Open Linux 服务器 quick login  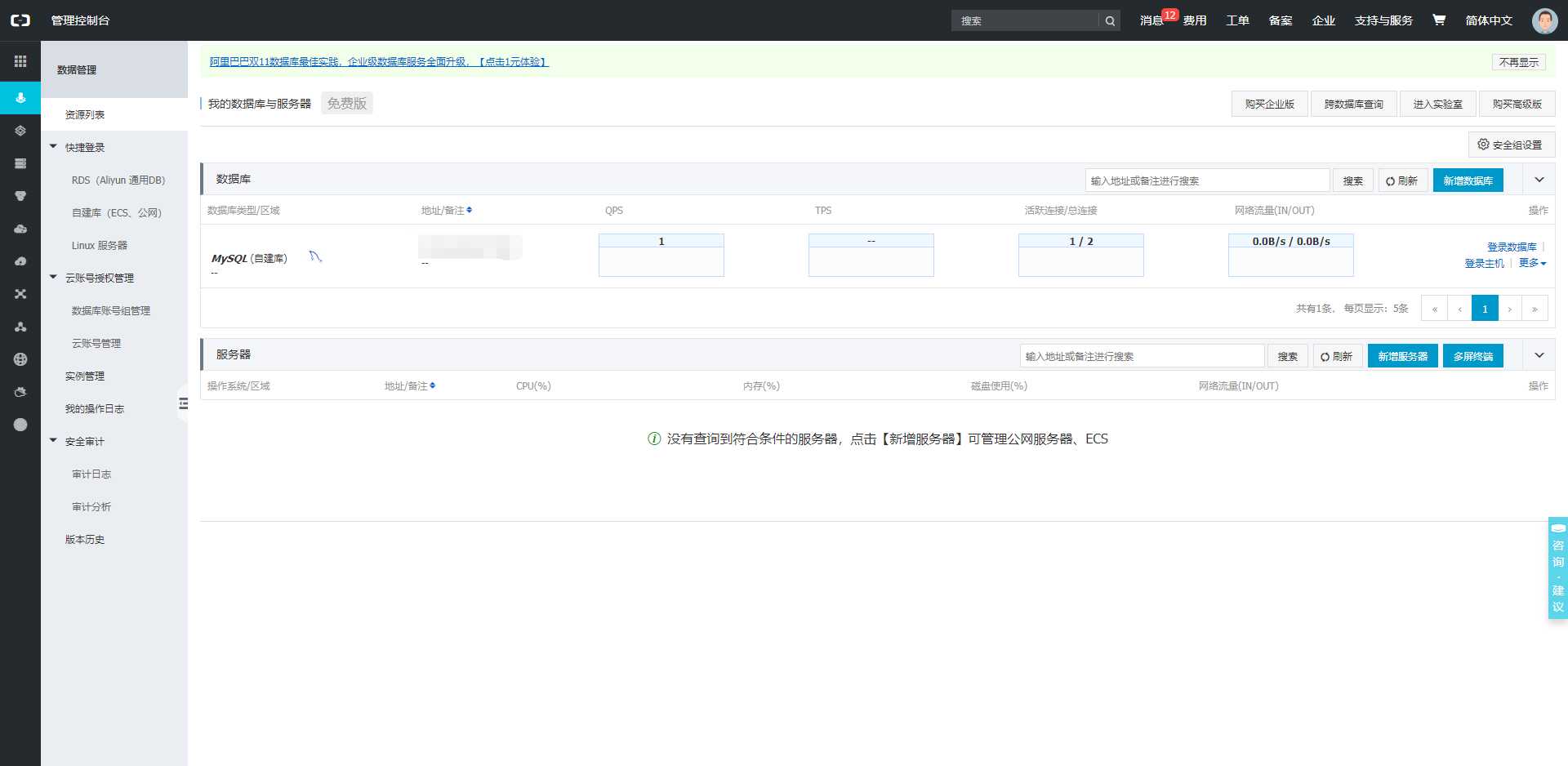100,245
